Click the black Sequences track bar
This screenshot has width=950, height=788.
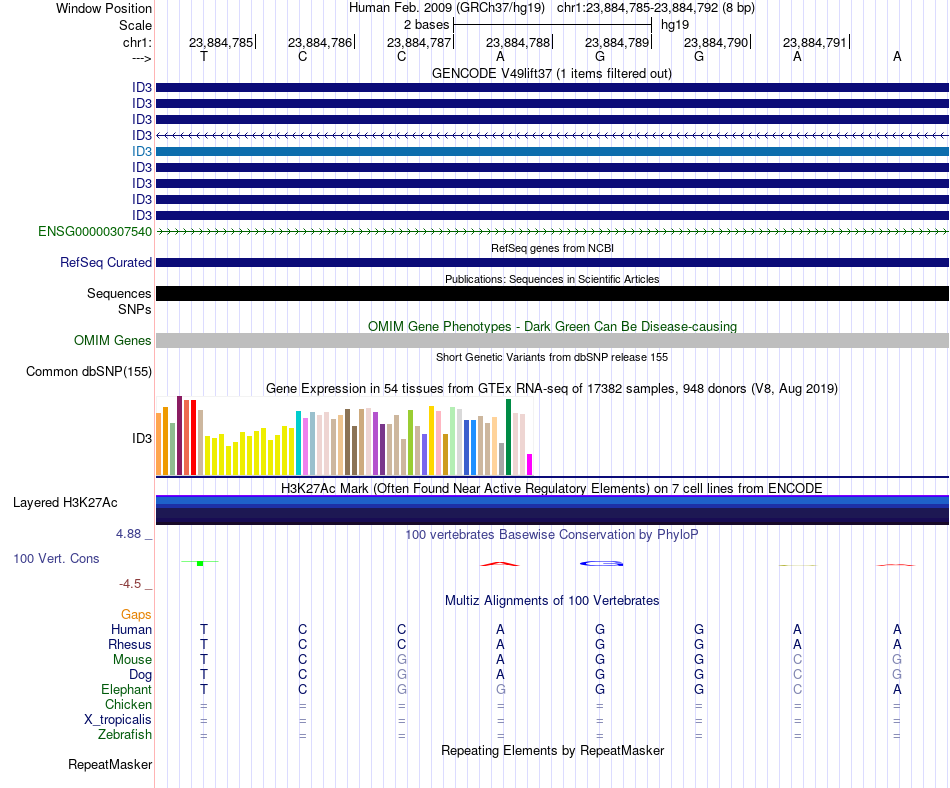coord(552,293)
